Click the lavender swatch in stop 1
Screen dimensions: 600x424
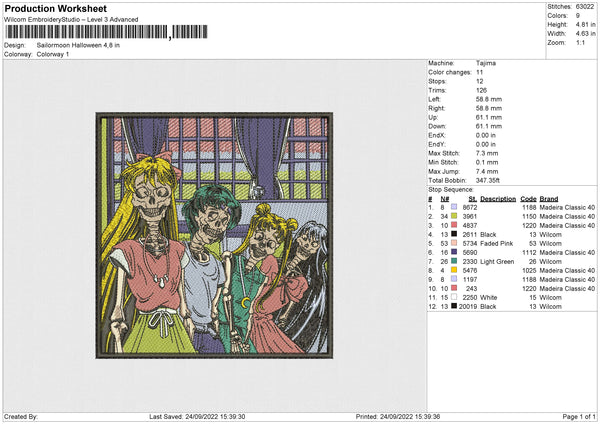(x=456, y=207)
